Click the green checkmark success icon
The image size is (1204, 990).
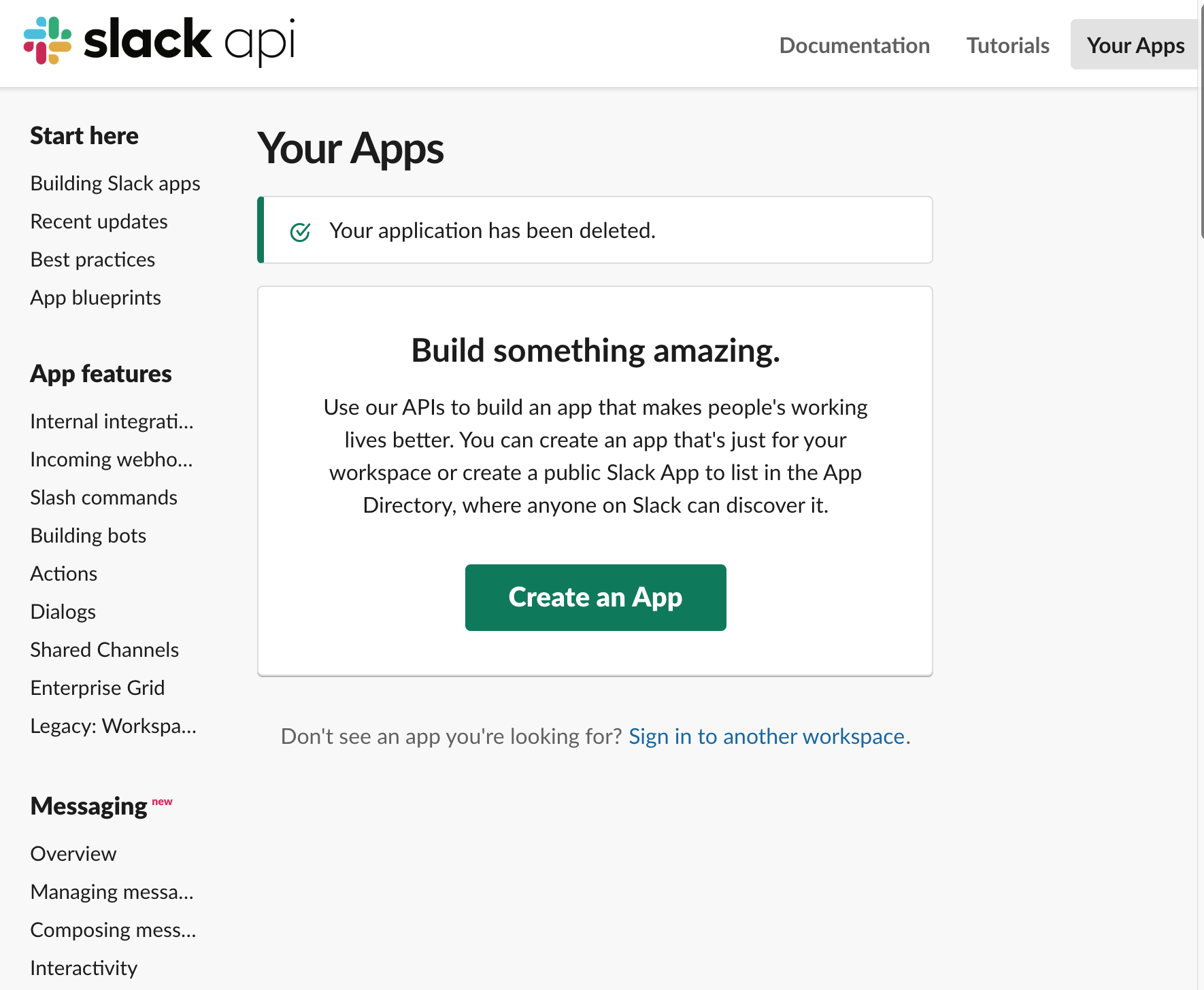tap(300, 232)
